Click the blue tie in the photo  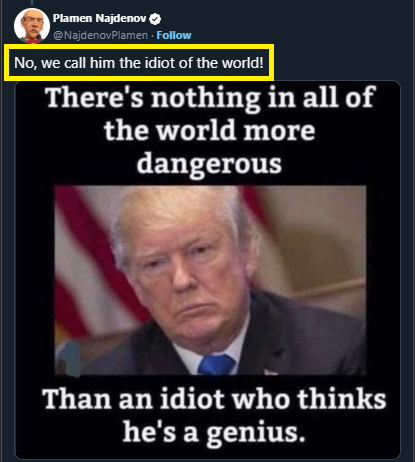point(216,365)
